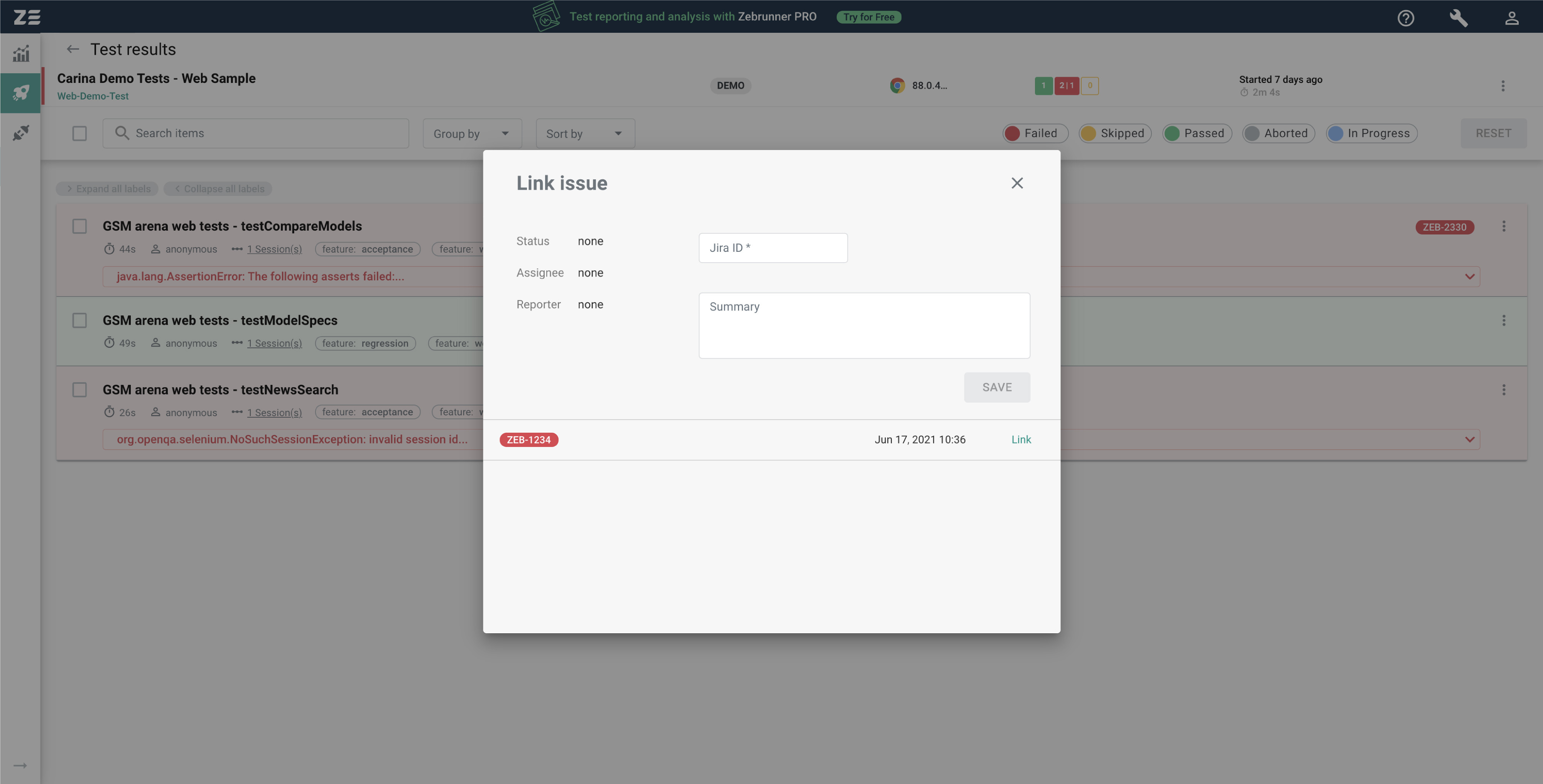The width and height of the screenshot is (1543, 784).
Task: Select the rocket test runs icon
Action: [x=21, y=93]
